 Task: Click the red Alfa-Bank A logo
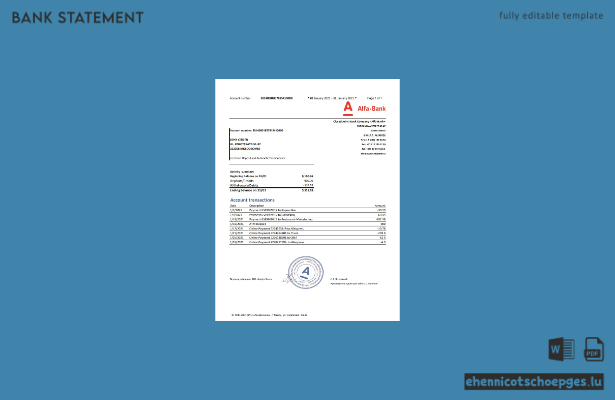[x=348, y=108]
